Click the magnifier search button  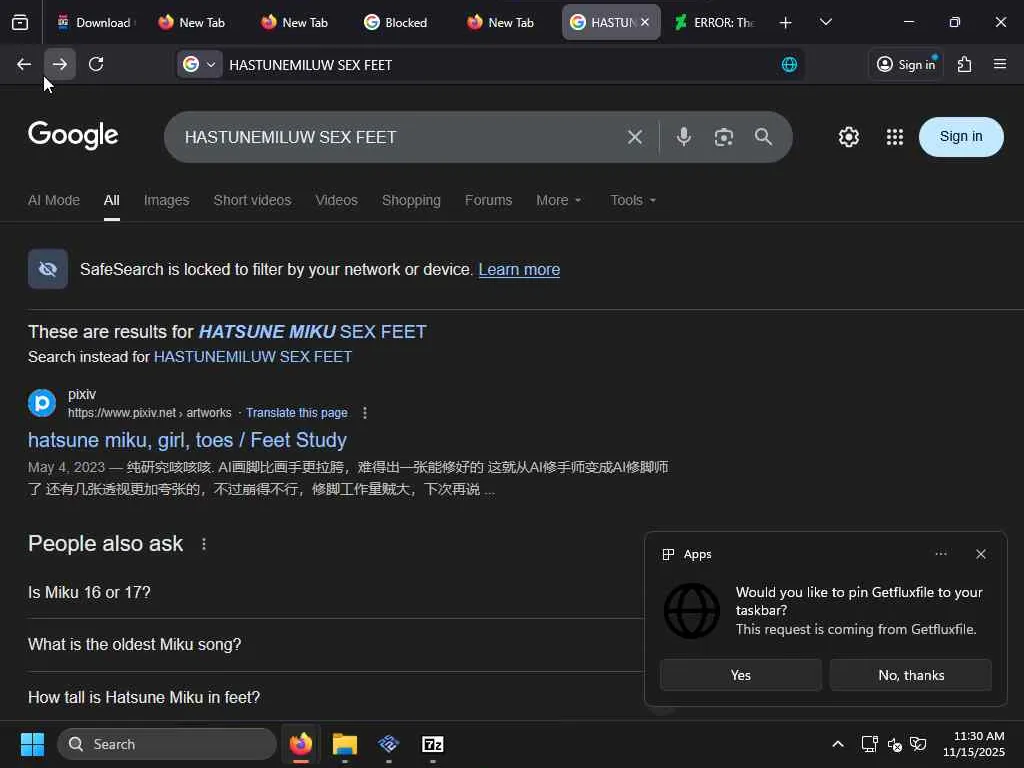[x=763, y=136]
